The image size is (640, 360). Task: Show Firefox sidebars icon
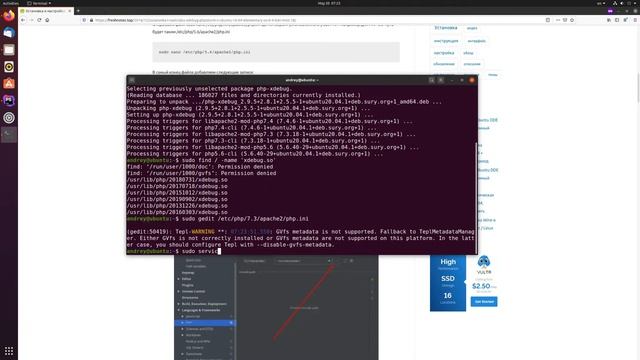(617, 20)
